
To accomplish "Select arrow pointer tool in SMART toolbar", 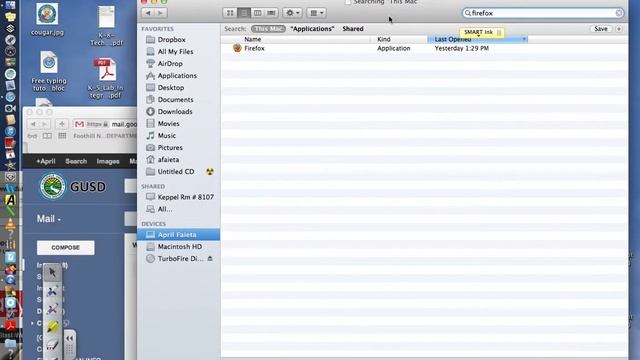I will pos(52,272).
